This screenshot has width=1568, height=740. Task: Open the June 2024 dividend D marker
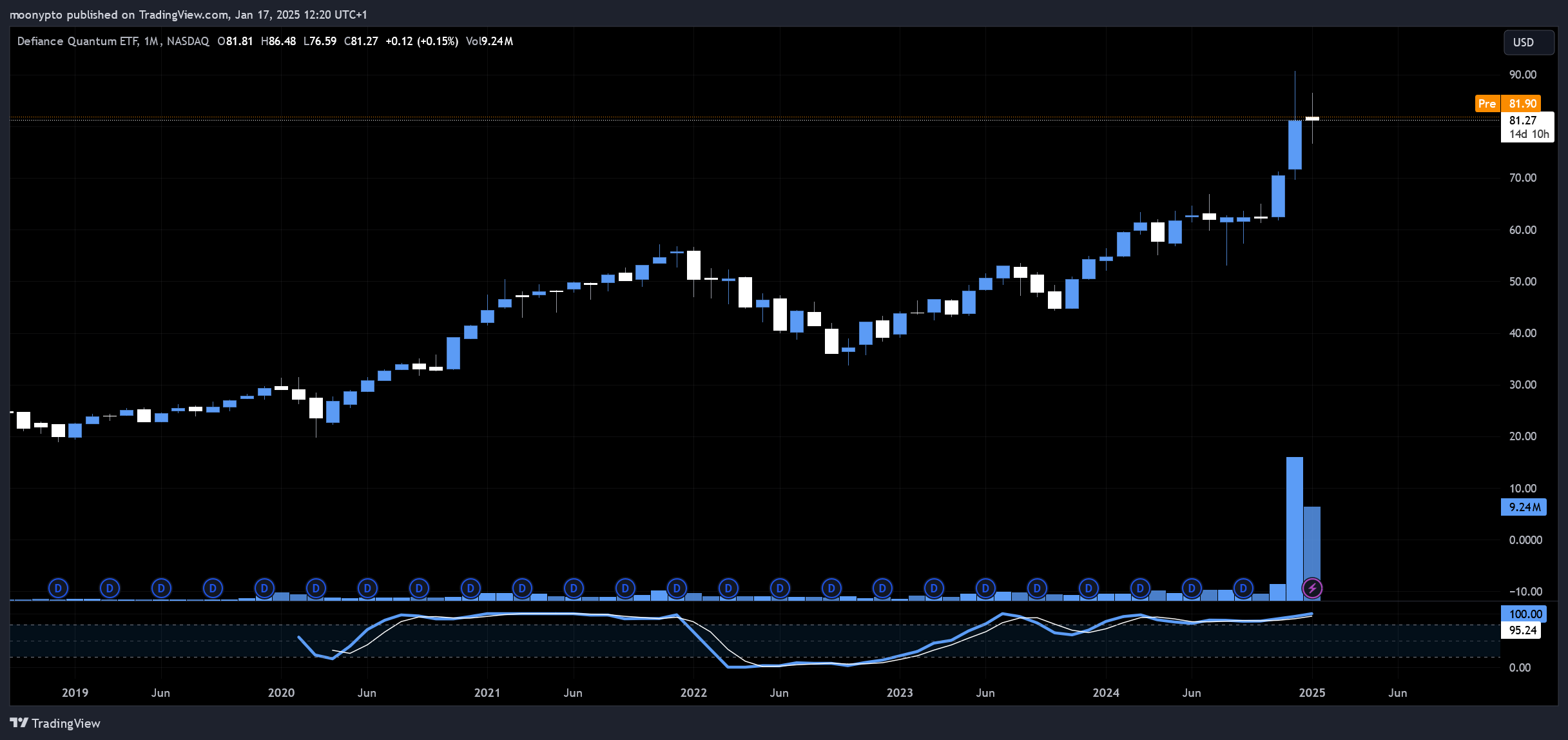pyautogui.click(x=1192, y=588)
